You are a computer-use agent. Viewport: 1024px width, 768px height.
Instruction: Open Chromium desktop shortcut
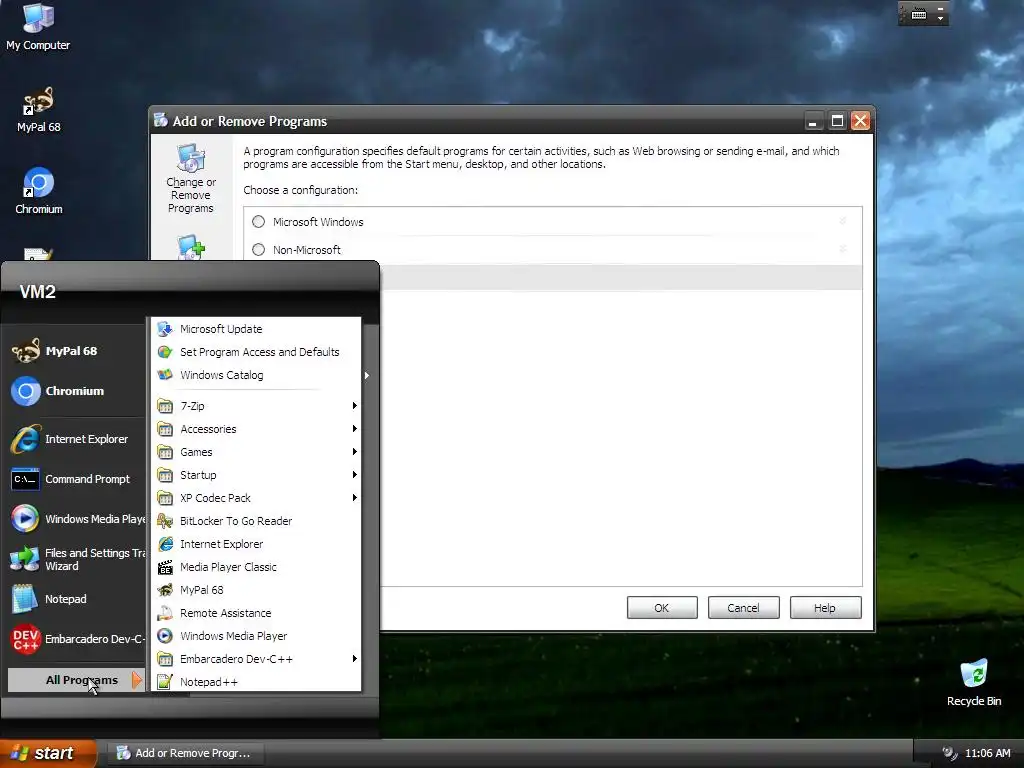tap(39, 191)
